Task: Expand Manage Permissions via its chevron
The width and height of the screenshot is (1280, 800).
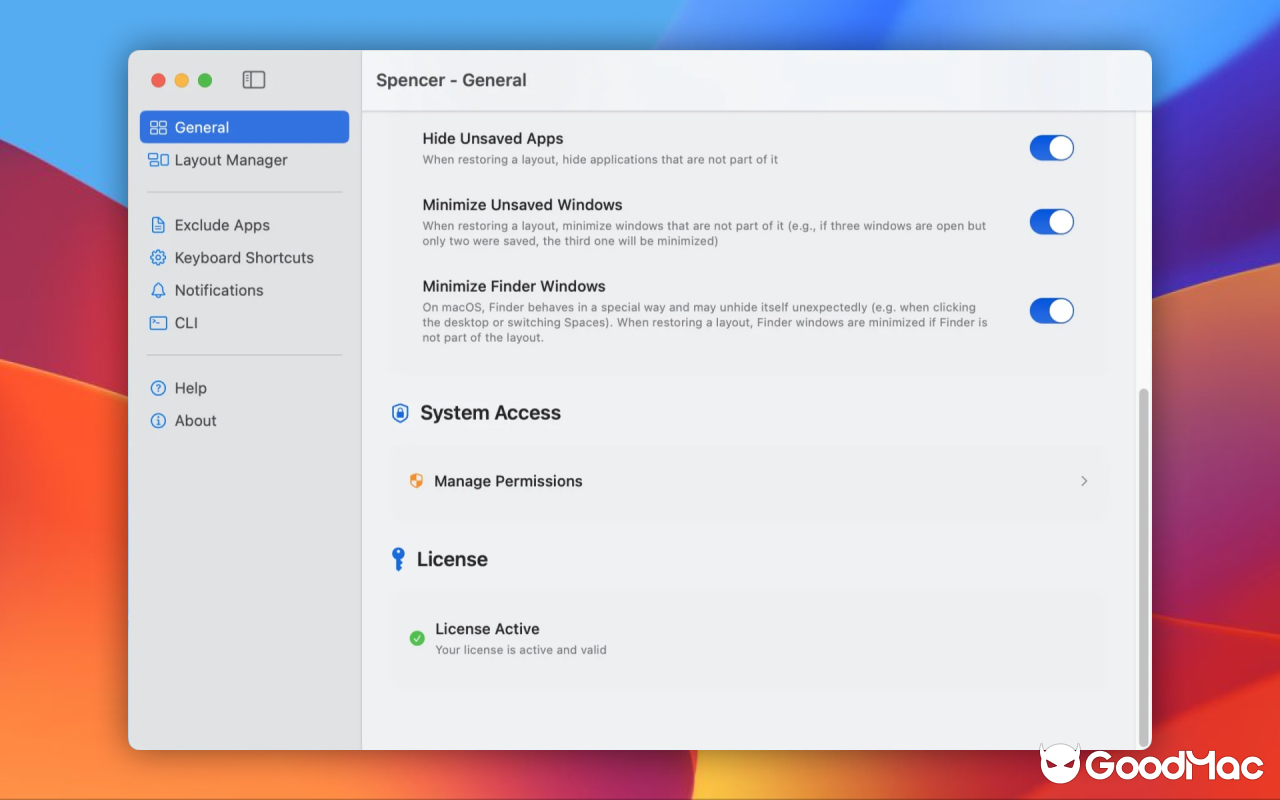Action: pyautogui.click(x=1084, y=481)
